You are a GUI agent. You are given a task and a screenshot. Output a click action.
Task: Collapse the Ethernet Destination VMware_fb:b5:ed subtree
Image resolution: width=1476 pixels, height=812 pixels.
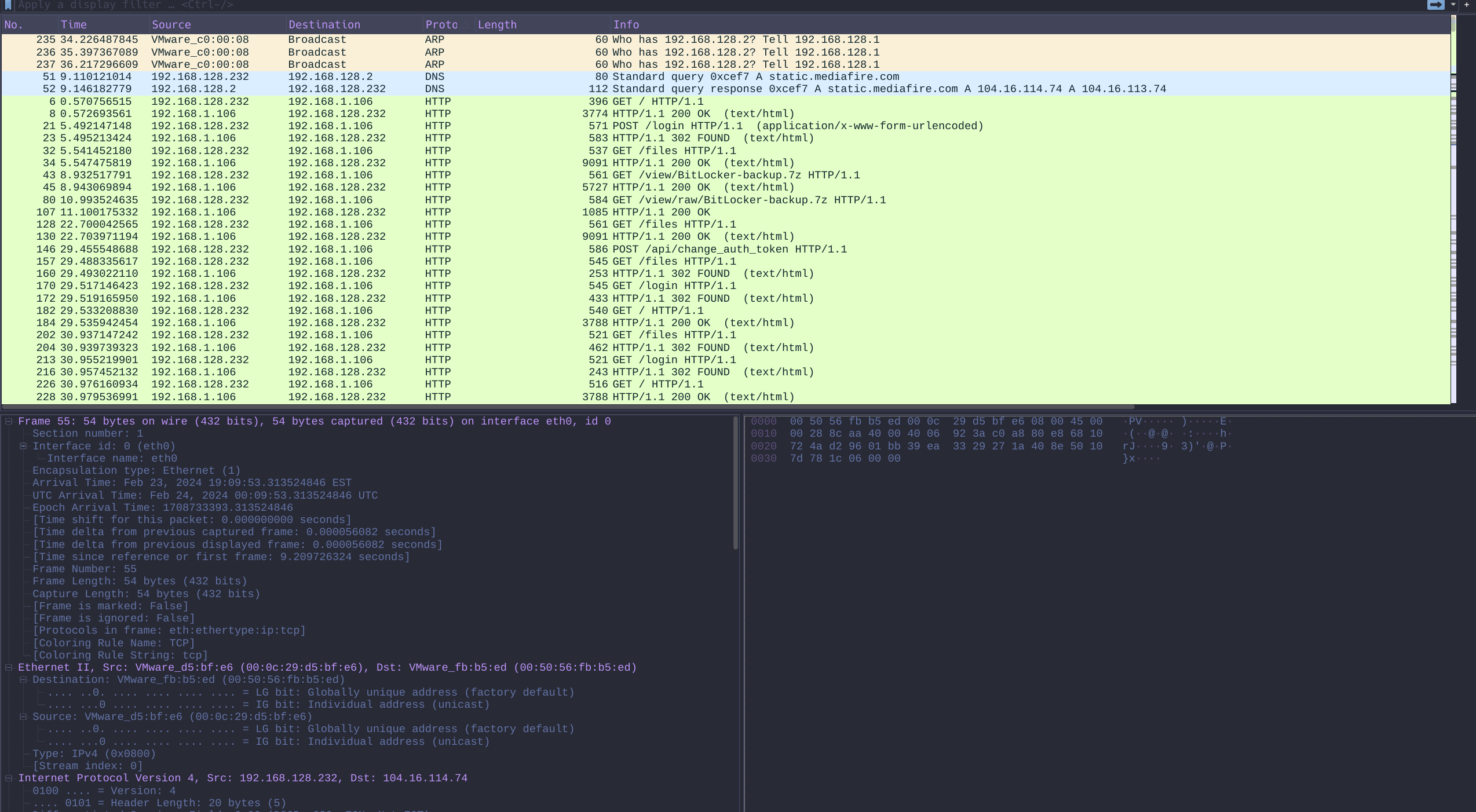pyautogui.click(x=23, y=679)
